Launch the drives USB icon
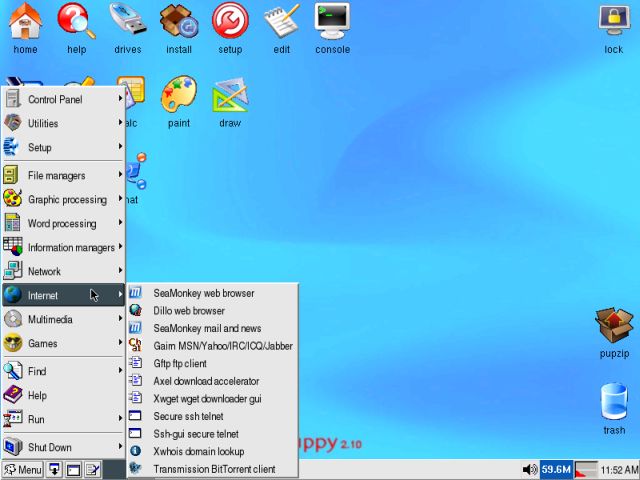This screenshot has height=480, width=640. click(127, 20)
